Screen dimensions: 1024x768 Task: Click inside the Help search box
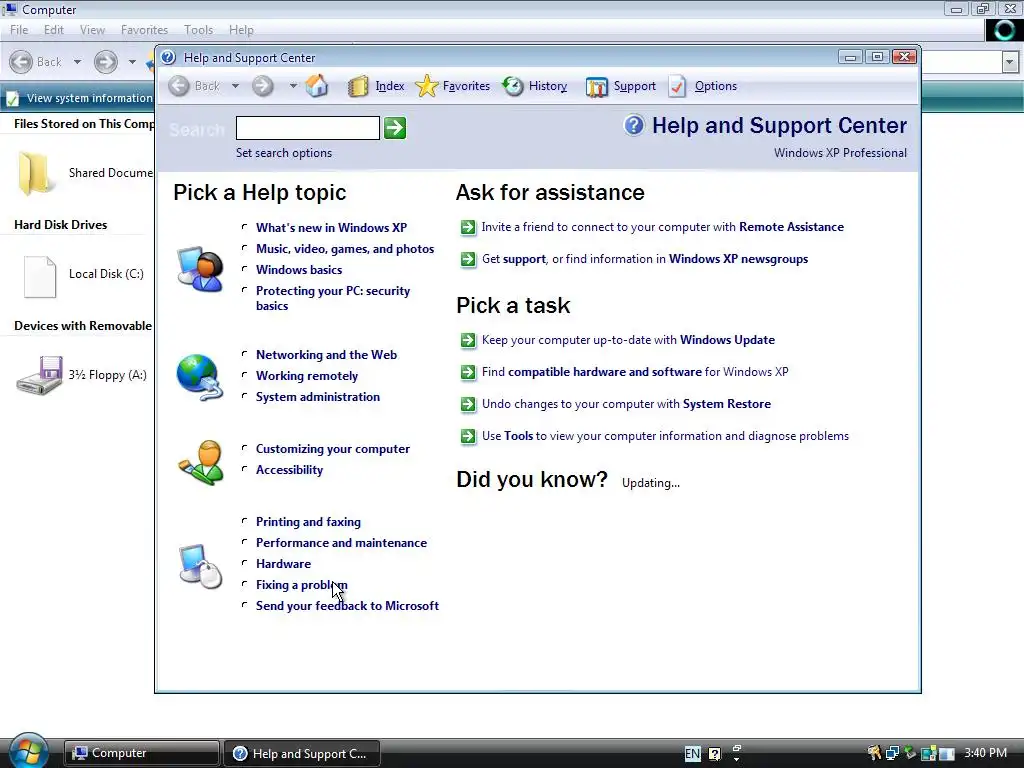[x=308, y=128]
